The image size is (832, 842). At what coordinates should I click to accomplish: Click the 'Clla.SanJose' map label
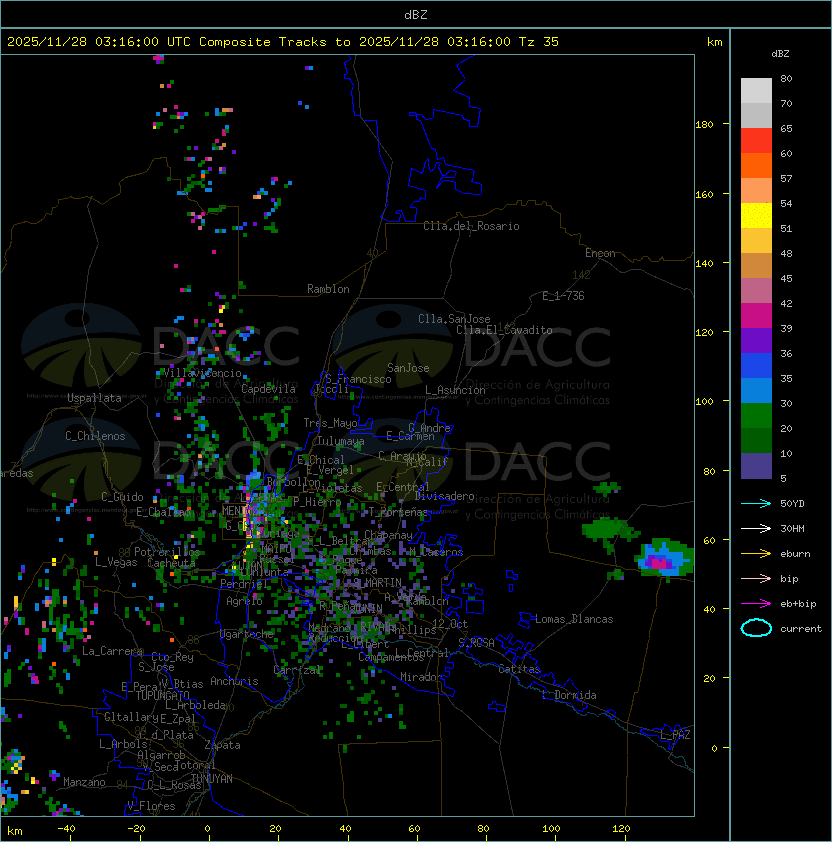(454, 319)
